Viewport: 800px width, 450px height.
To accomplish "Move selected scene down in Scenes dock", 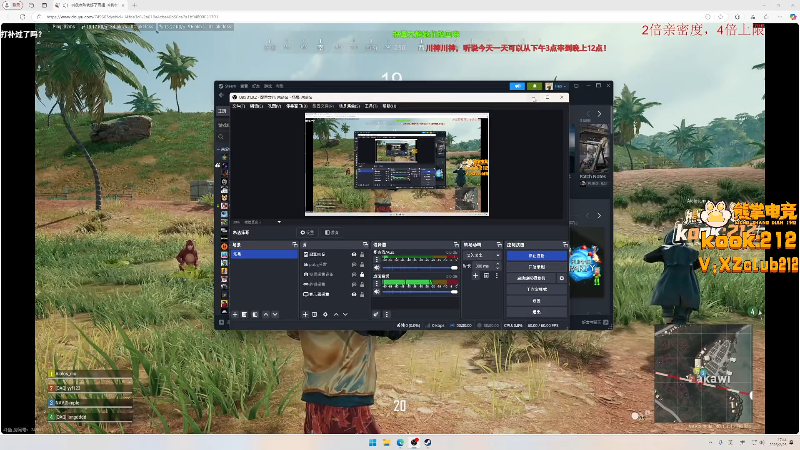I will (x=275, y=315).
